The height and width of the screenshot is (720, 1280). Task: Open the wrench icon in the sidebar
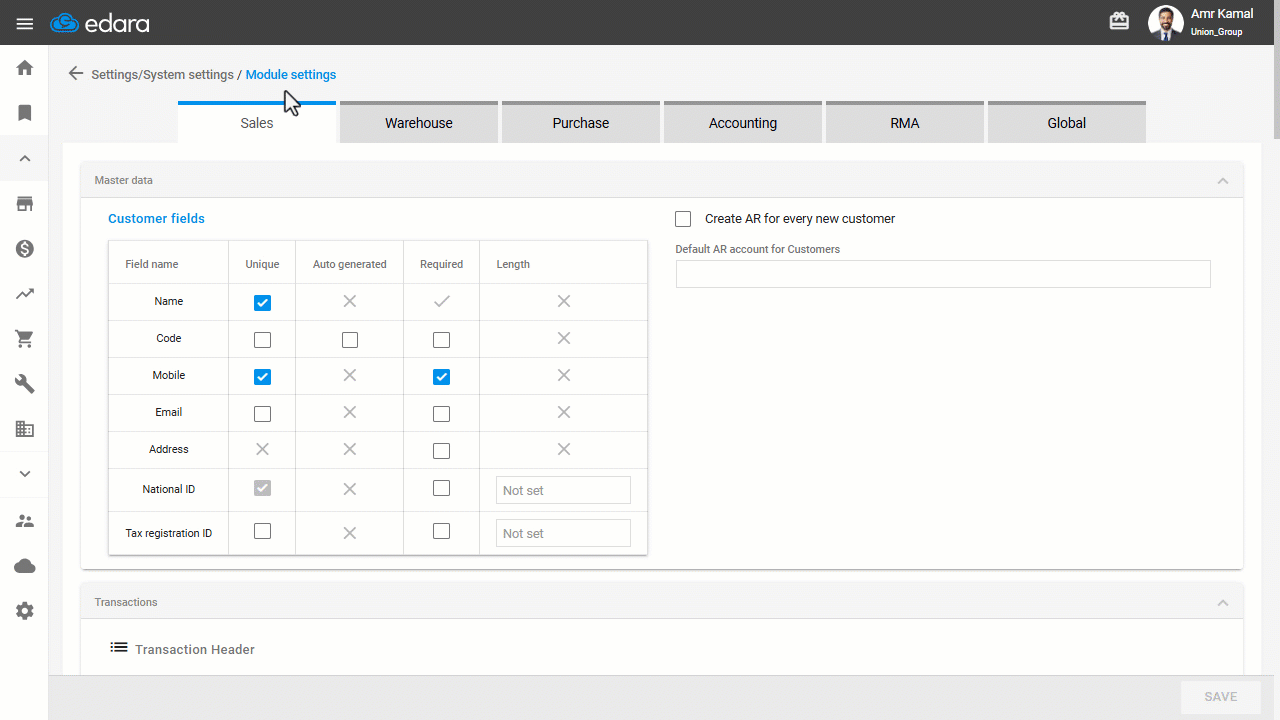(x=25, y=384)
